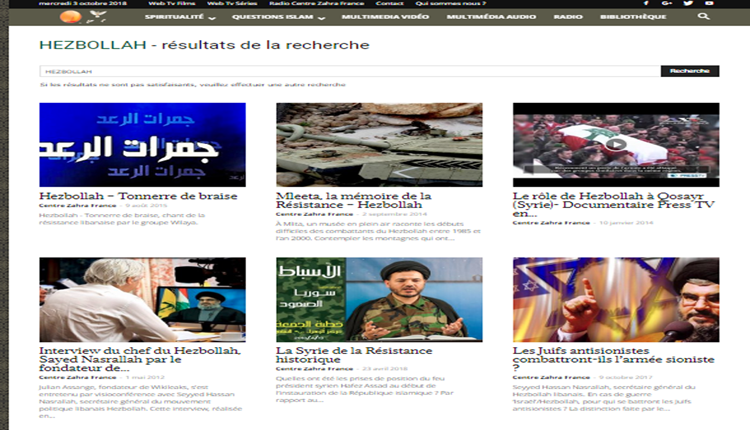This screenshot has width=750, height=430.
Task: Click author Centre Zahra France under Juifs antisionistes
Action: pyautogui.click(x=551, y=377)
